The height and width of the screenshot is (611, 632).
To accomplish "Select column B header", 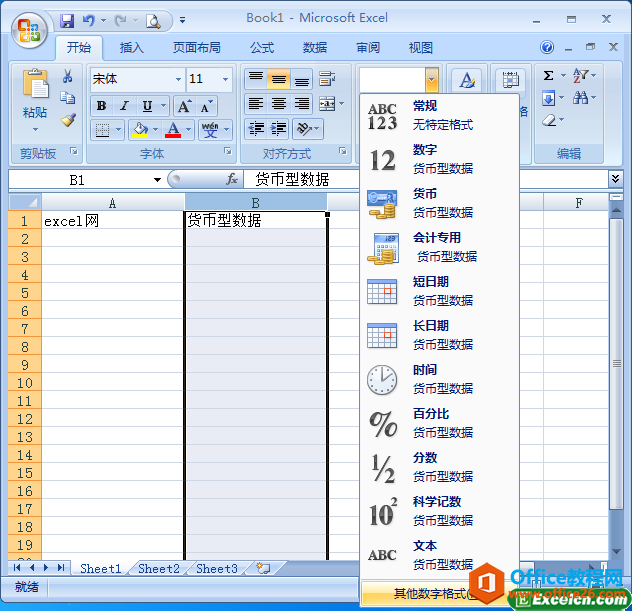I will coord(256,202).
